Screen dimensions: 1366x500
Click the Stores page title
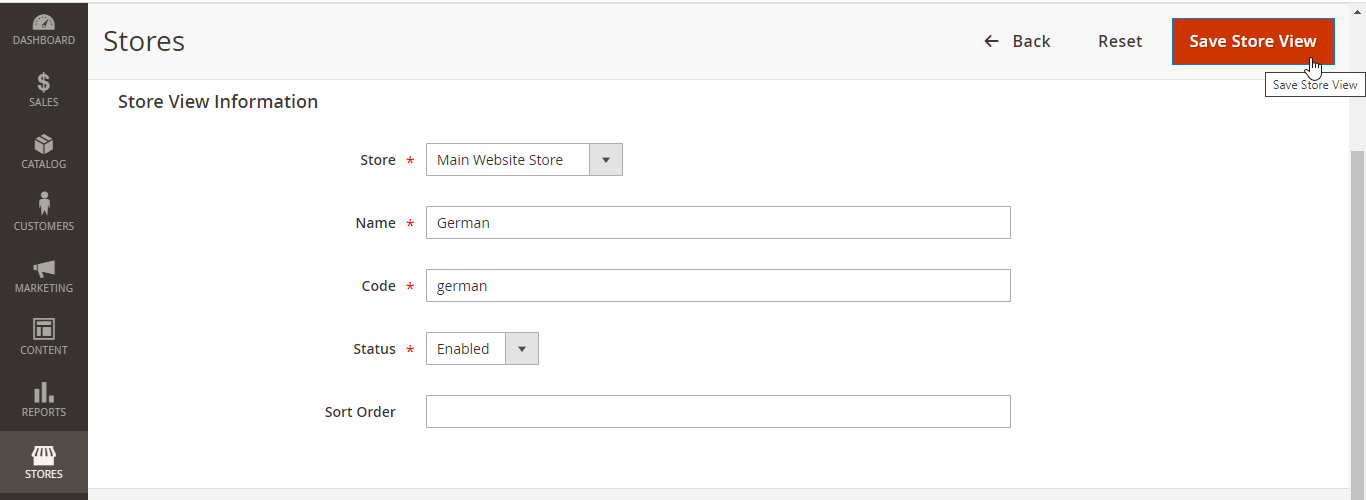(144, 41)
